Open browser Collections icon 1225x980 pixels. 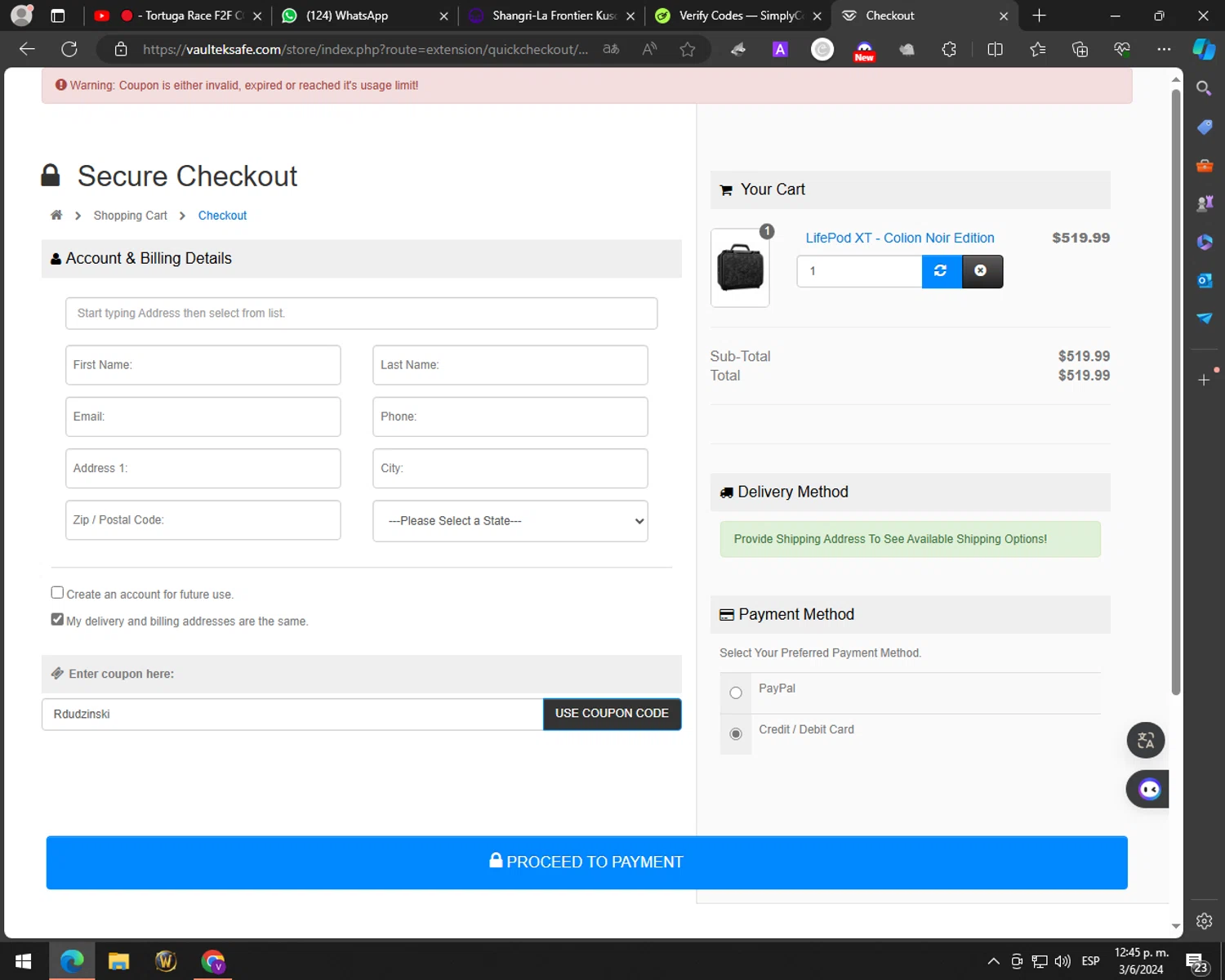click(1080, 49)
